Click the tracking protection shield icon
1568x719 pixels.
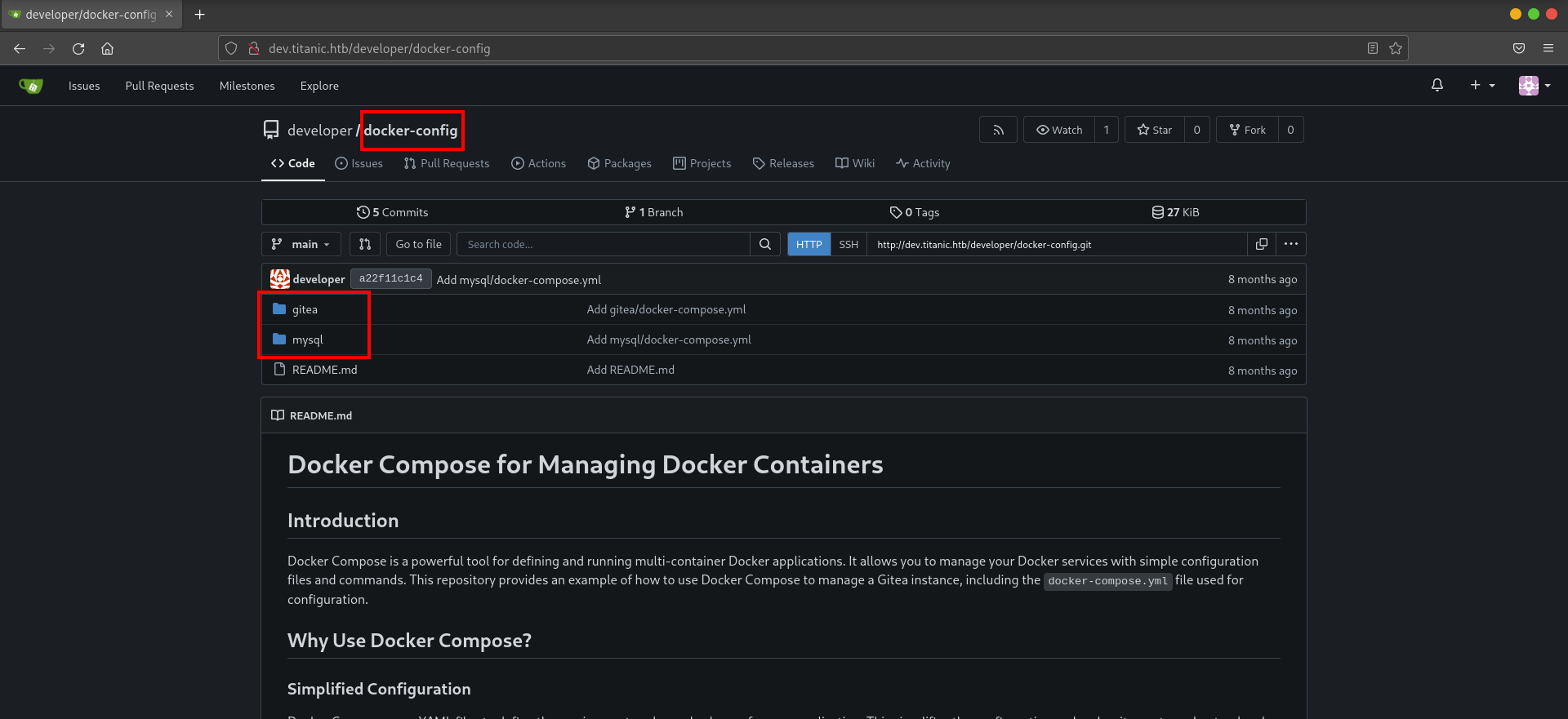coord(231,48)
